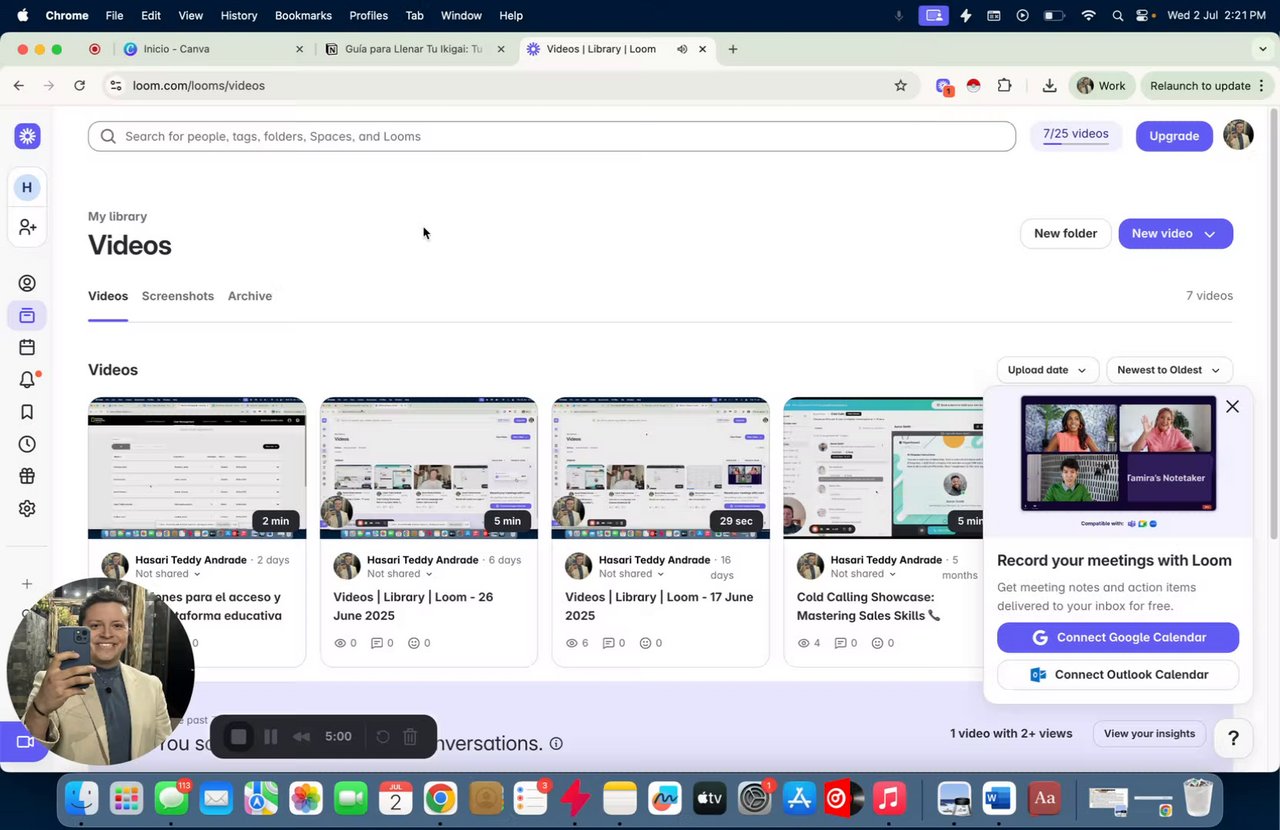Open the Meetings calendar sidebar icon
The width and height of the screenshot is (1280, 830).
27,347
